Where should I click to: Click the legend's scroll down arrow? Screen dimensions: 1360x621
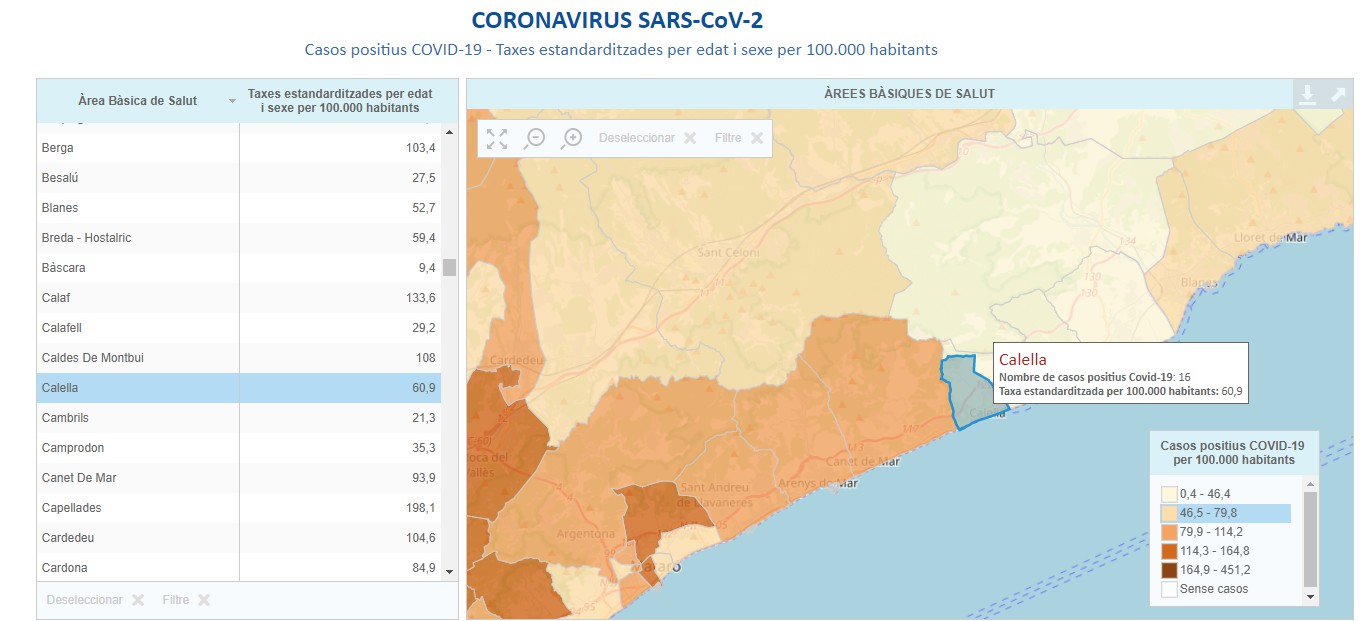1310,596
